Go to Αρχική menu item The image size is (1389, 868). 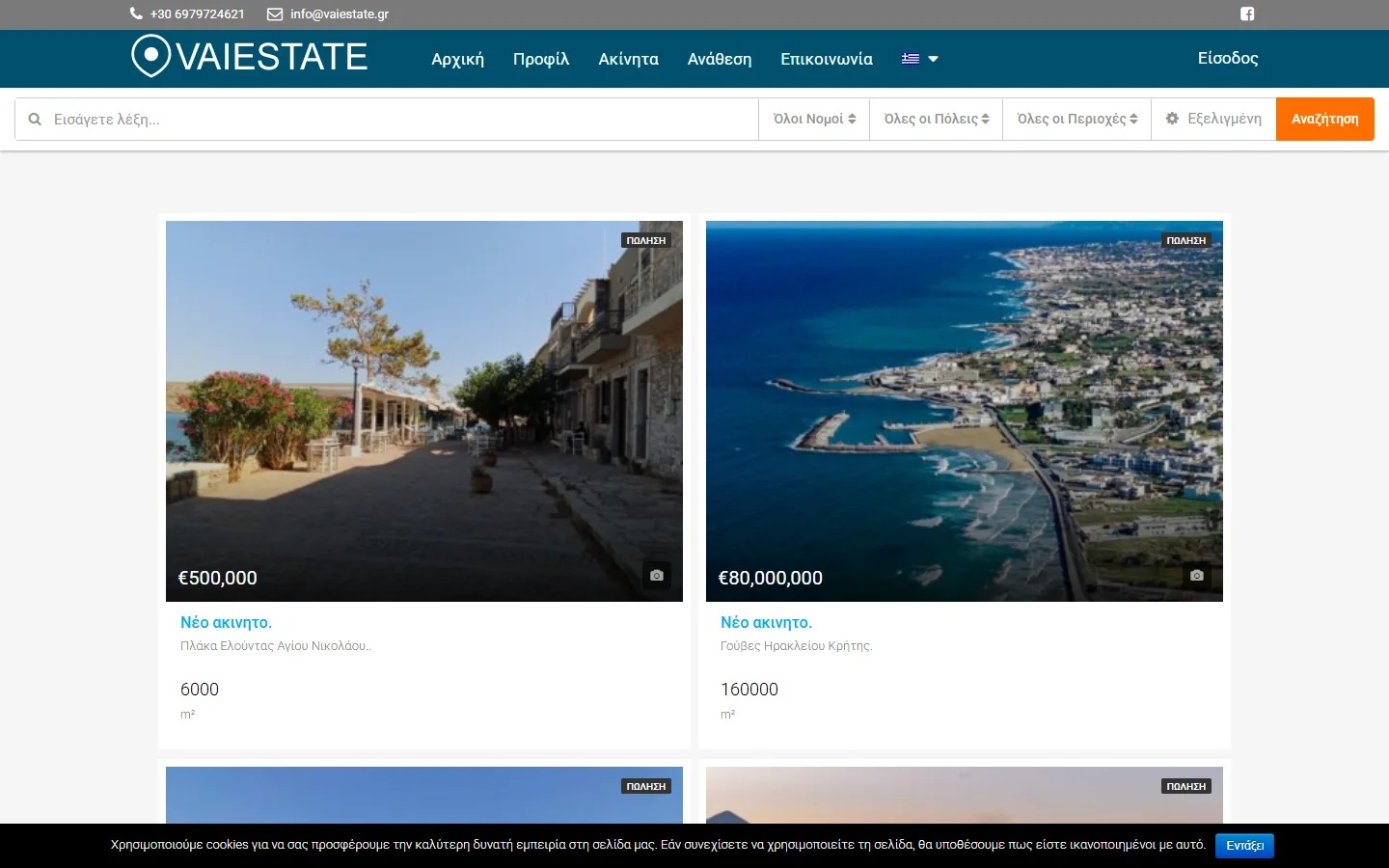click(457, 59)
